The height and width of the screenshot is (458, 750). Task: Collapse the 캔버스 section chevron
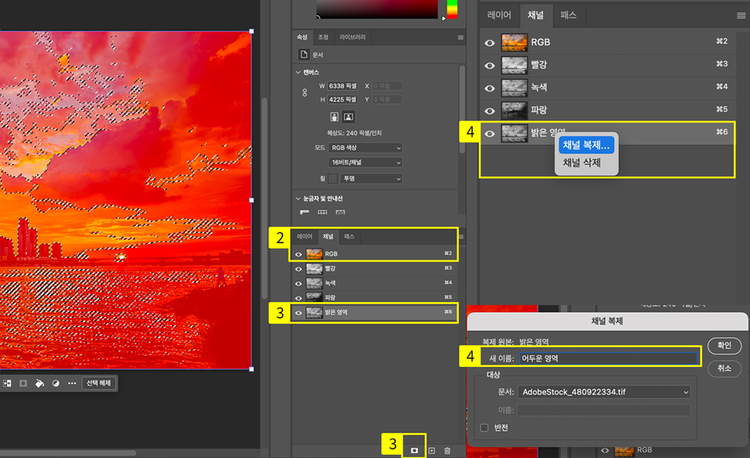(298, 72)
